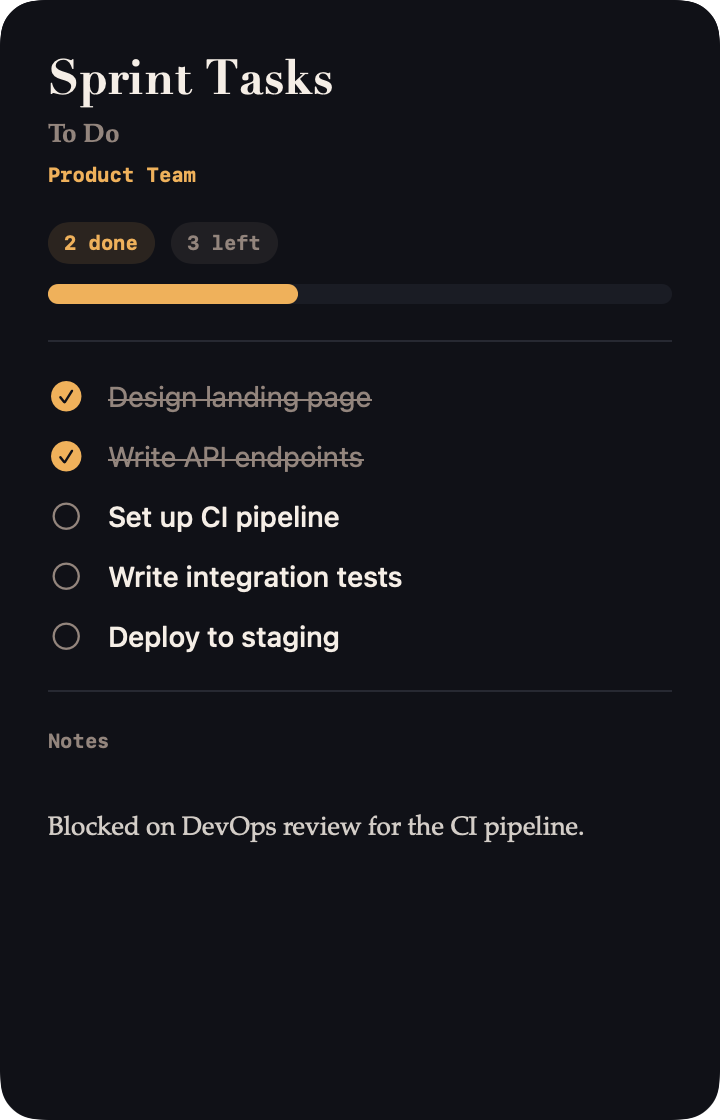Select the Set up CI pipeline task text
The image size is (720, 1120).
click(x=224, y=516)
